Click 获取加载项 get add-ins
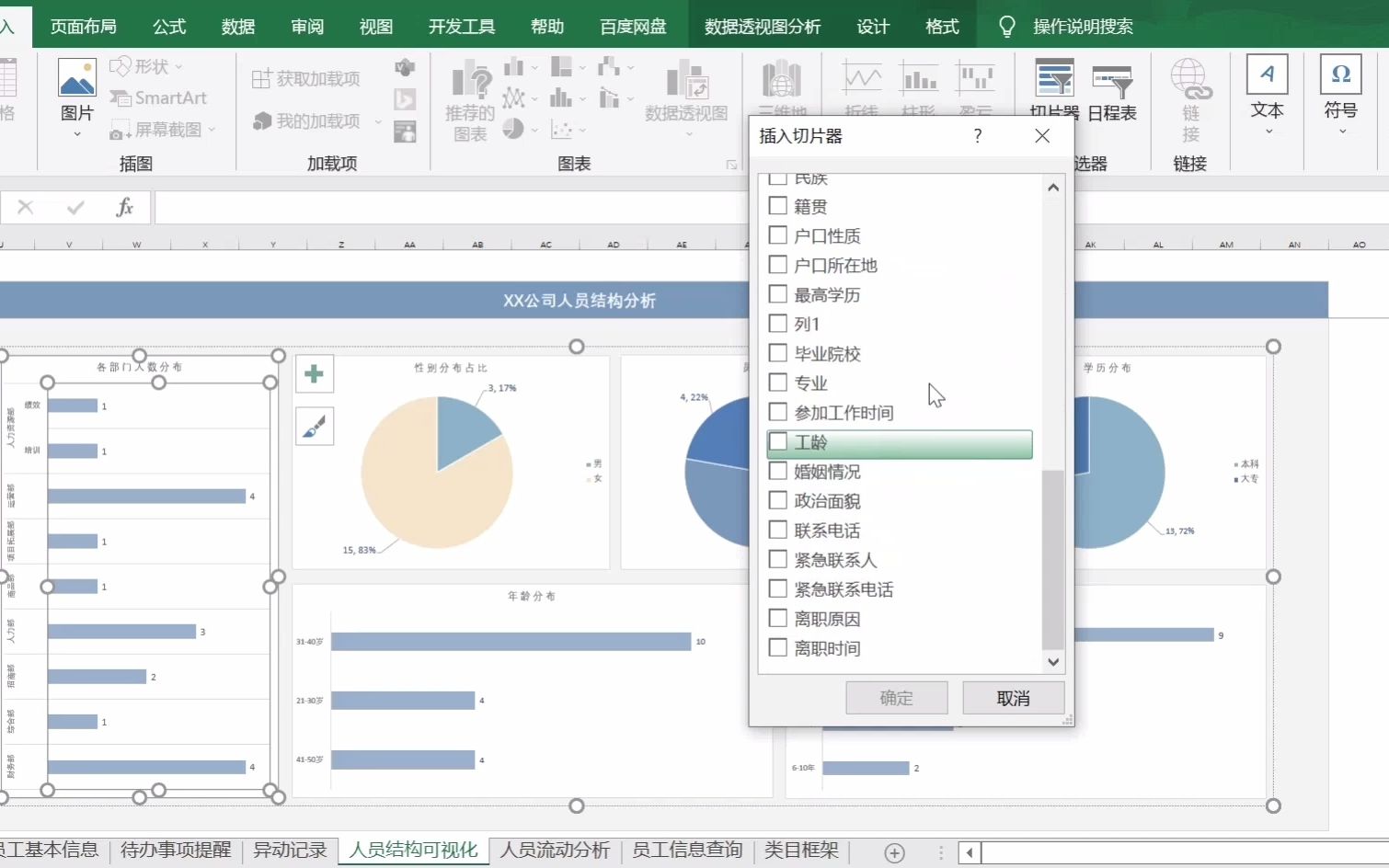Image resolution: width=1389 pixels, height=868 pixels. tap(306, 79)
